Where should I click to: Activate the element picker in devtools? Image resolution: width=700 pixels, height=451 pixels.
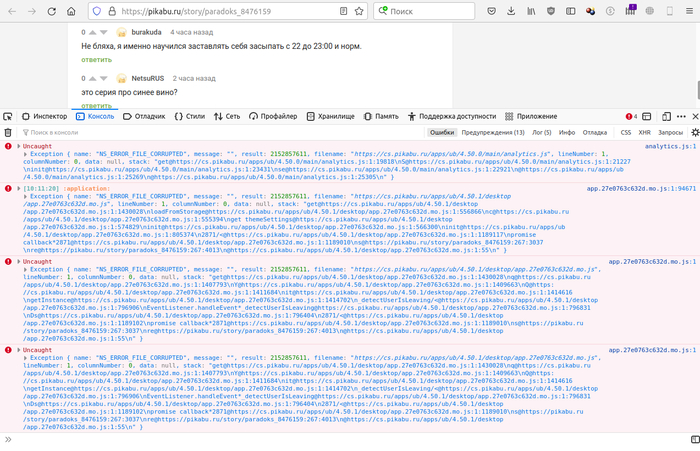click(x=8, y=116)
